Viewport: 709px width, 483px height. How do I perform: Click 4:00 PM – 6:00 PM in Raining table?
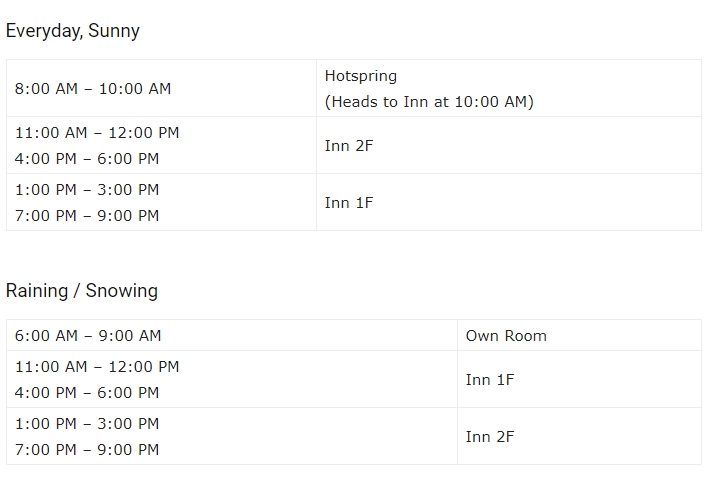coord(87,393)
